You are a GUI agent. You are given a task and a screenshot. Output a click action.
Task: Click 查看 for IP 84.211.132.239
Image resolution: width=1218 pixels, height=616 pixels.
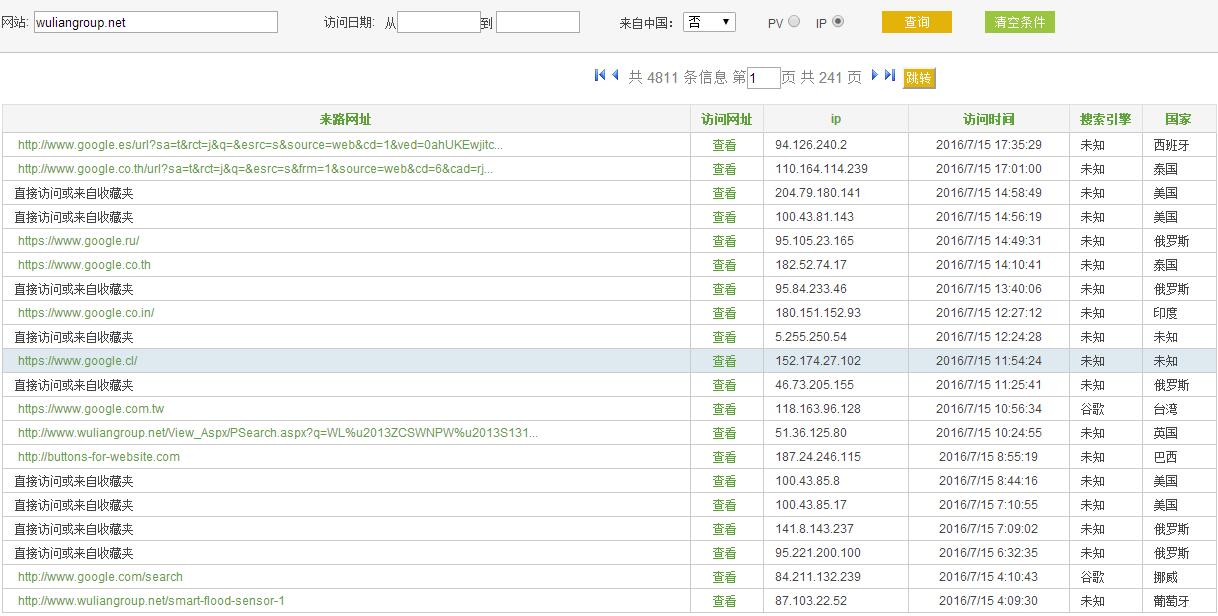(x=724, y=577)
